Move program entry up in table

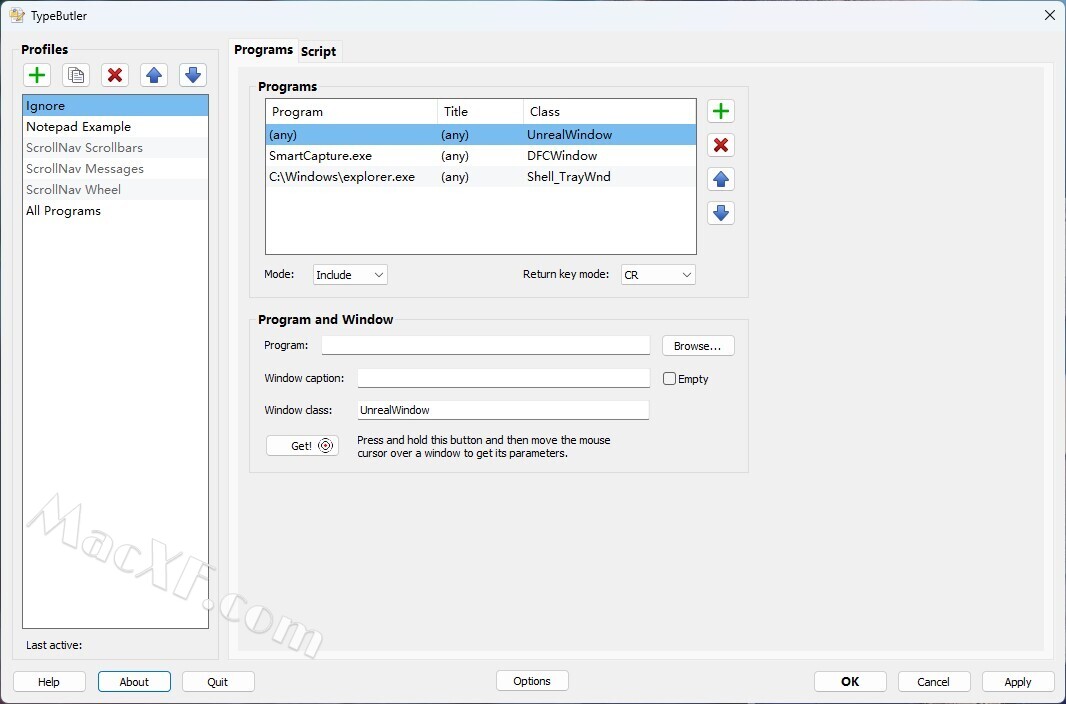click(721, 179)
